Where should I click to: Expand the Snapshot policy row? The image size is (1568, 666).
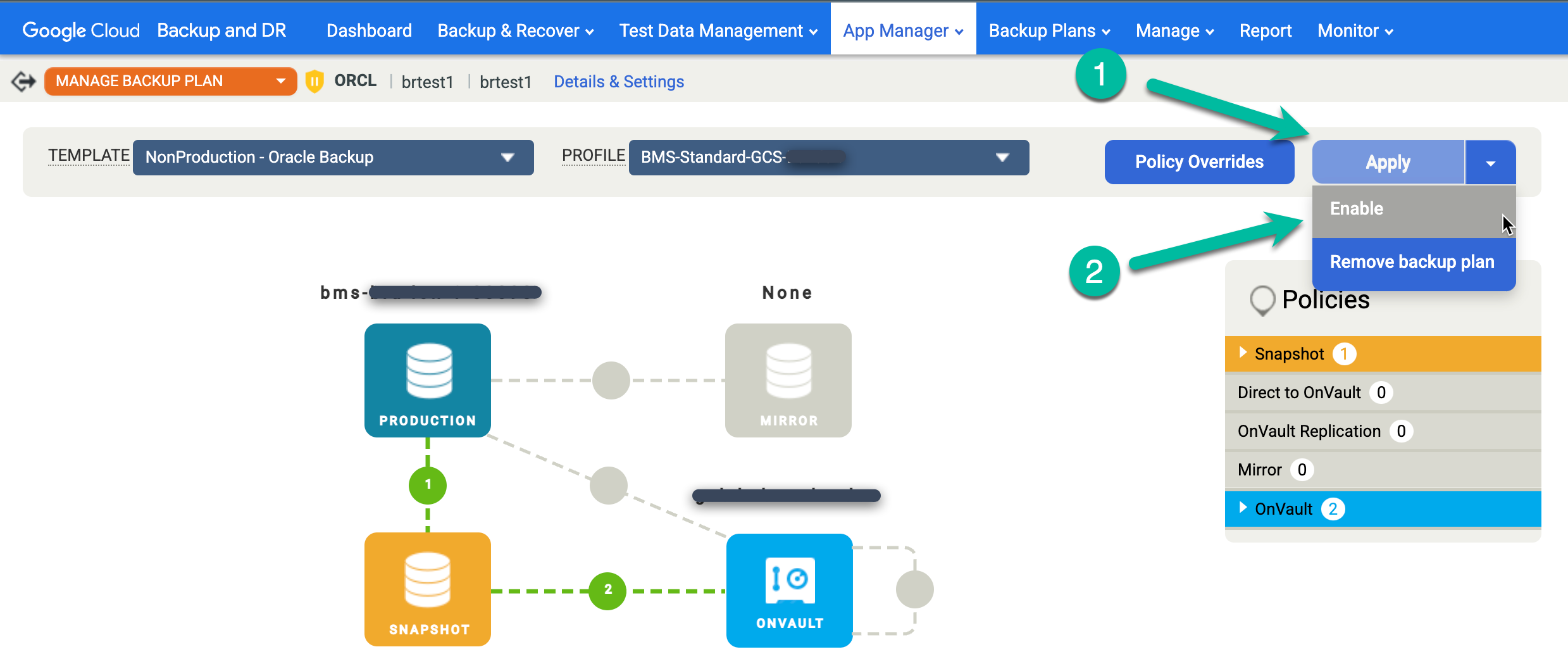(x=1242, y=353)
